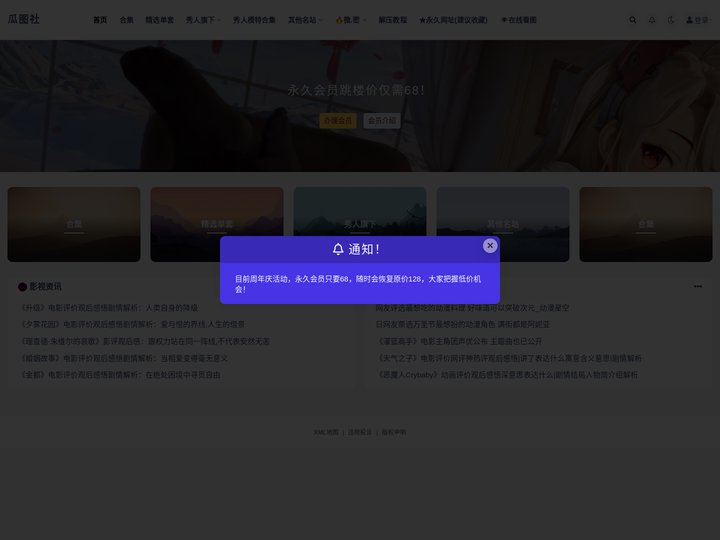Open article 网友评选最想吃的动漫料理

(472, 308)
